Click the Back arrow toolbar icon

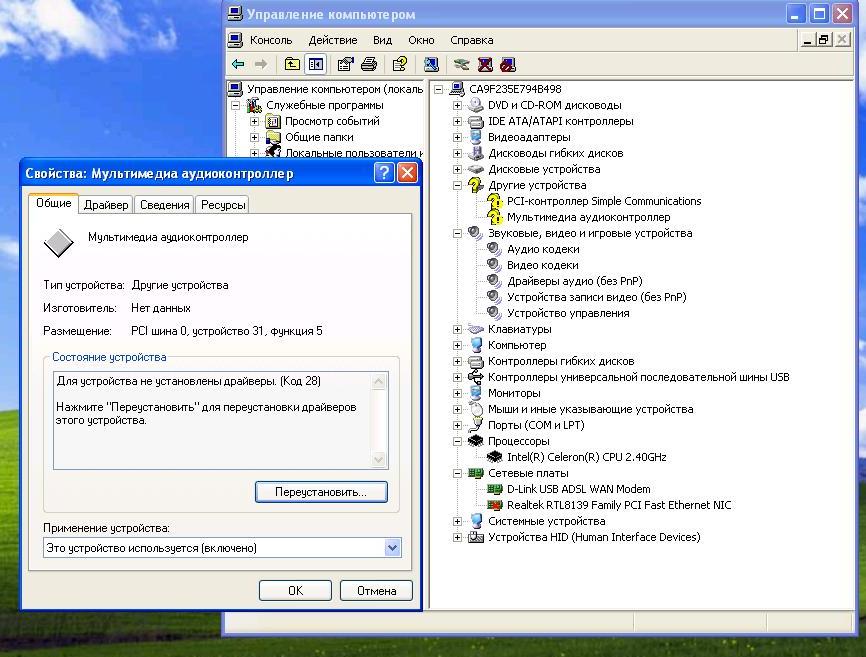click(x=238, y=64)
